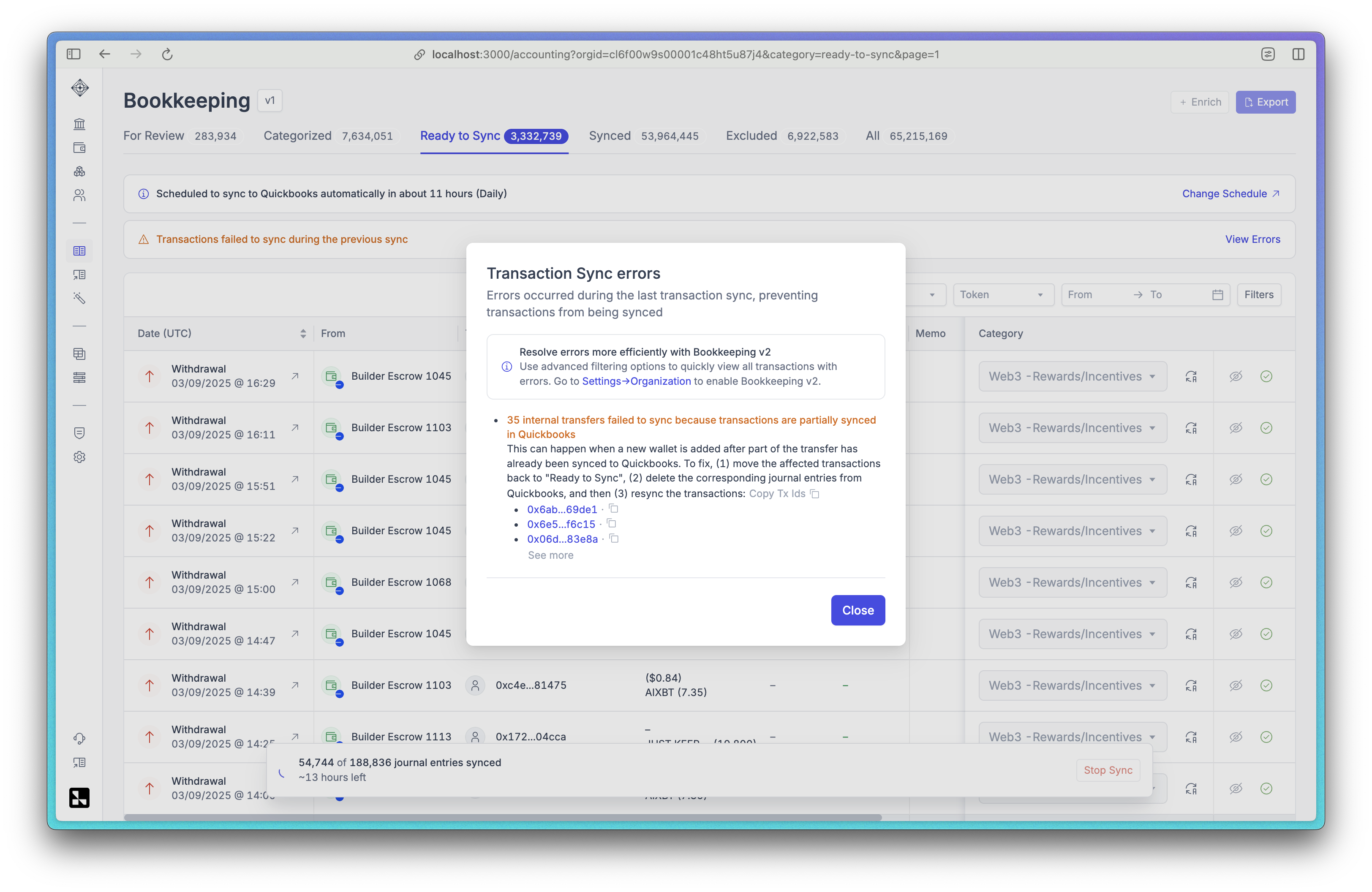This screenshot has width=1372, height=892.
Task: Open the people icon in sidebar
Action: tap(79, 196)
